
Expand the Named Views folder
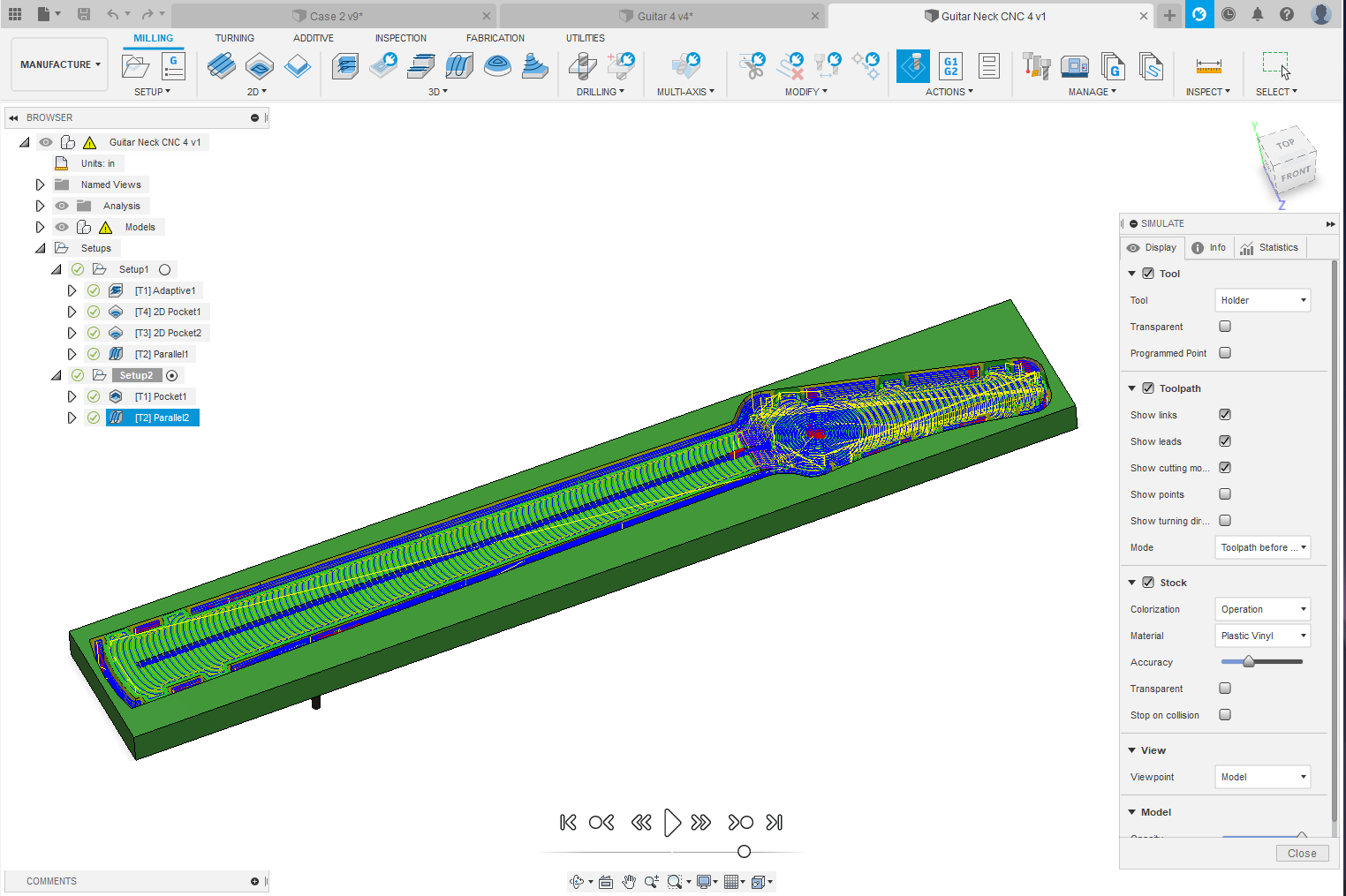click(x=40, y=184)
